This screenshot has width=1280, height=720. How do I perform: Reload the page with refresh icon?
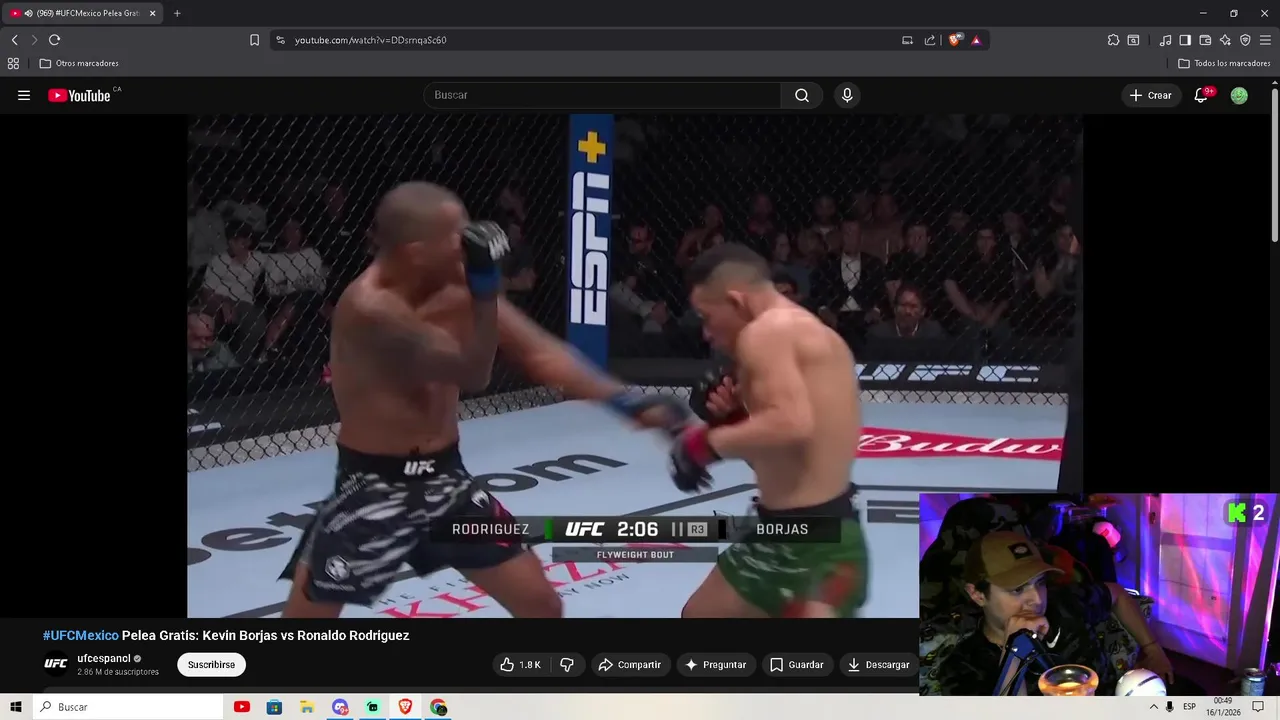tap(54, 40)
